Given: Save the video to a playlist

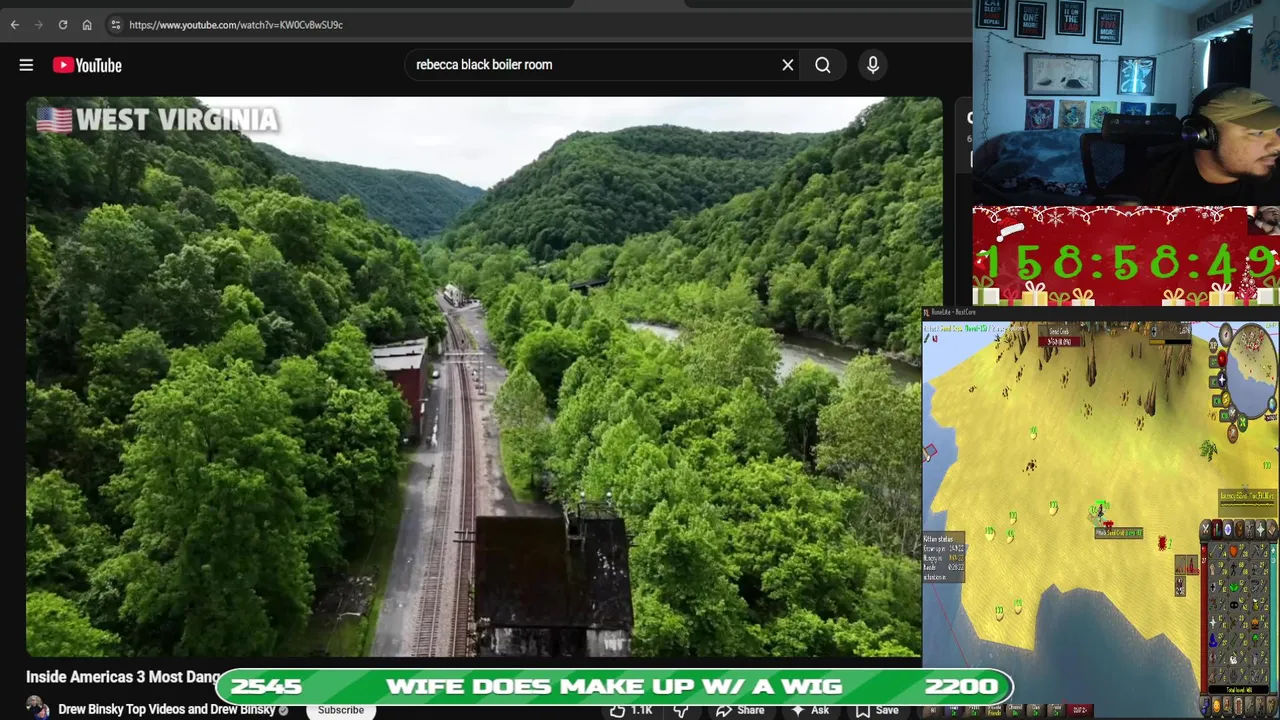Looking at the screenshot, I should pos(876,710).
